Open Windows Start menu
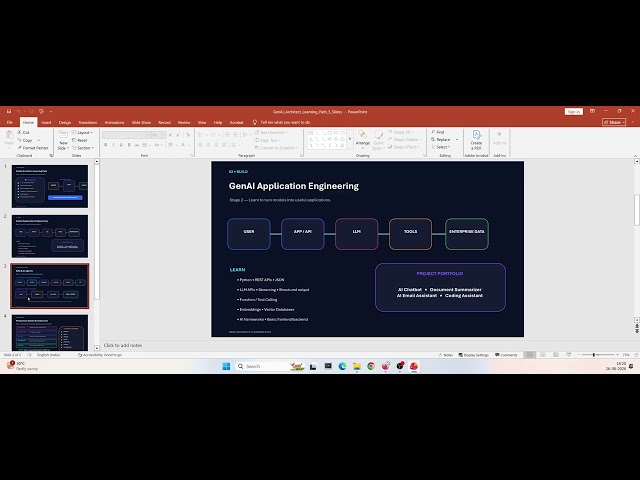640x480 pixels. [x=226, y=366]
